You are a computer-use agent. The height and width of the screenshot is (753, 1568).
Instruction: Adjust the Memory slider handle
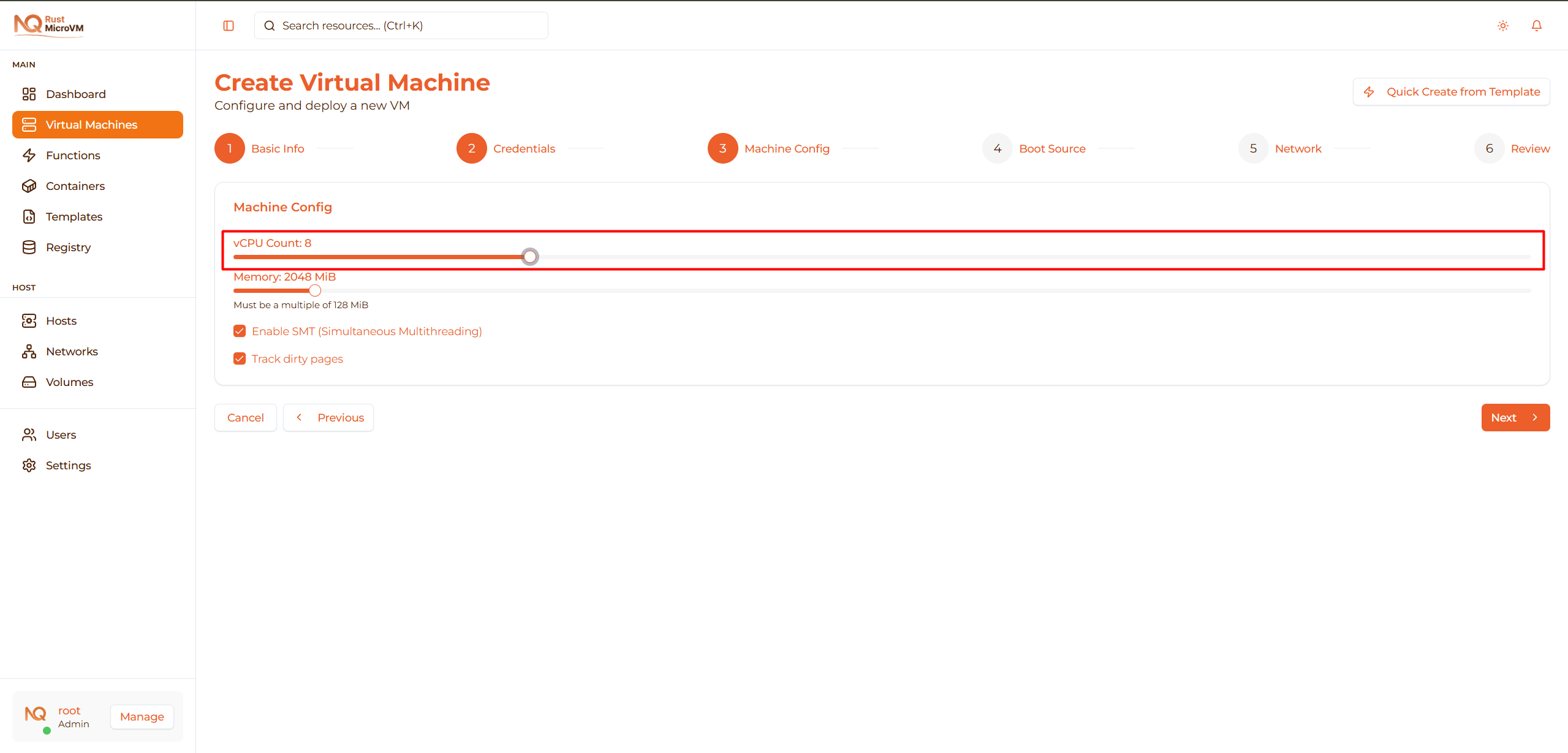coord(314,290)
